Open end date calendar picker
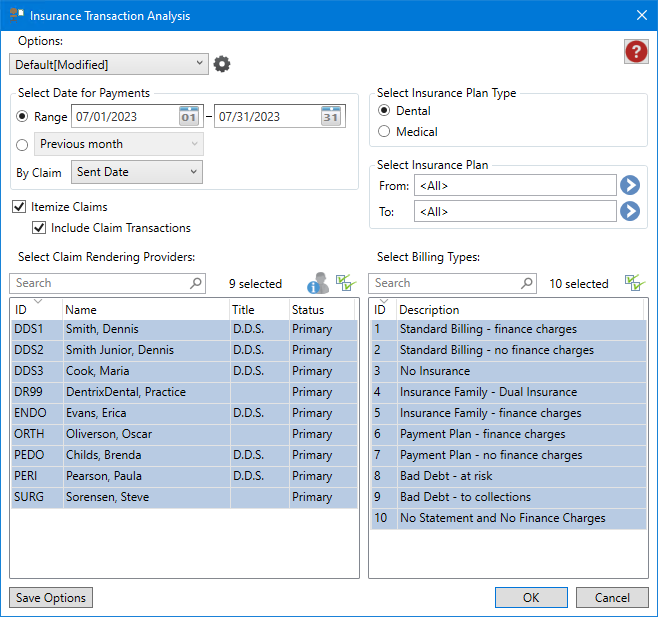The height and width of the screenshot is (617, 658). coord(331,117)
